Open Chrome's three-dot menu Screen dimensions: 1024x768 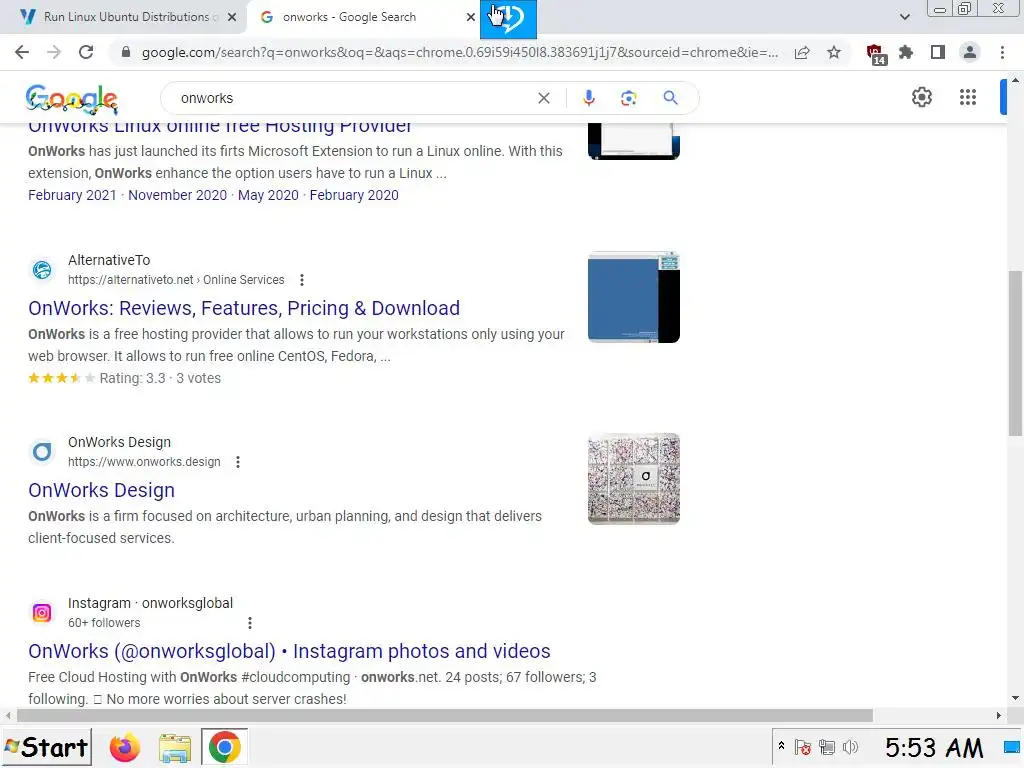[x=1002, y=52]
